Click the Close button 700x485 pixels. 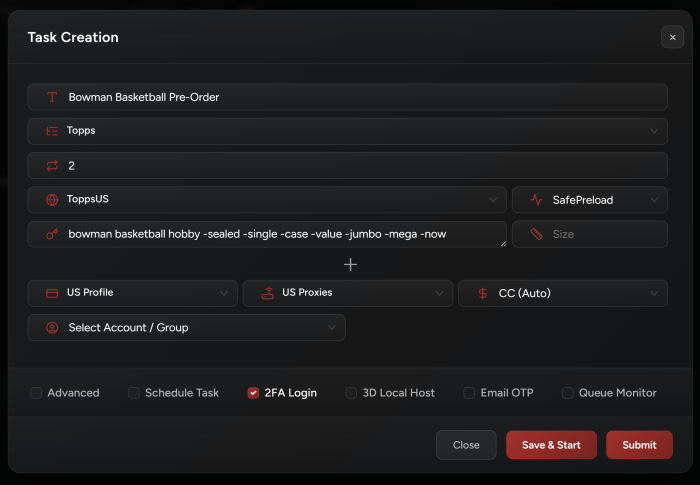466,445
